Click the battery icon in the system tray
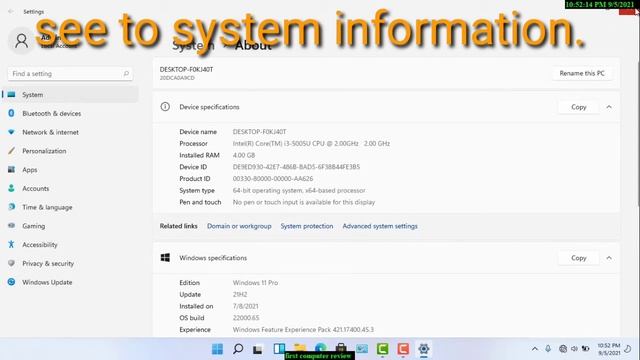This screenshot has height=360, width=640. tap(586, 349)
